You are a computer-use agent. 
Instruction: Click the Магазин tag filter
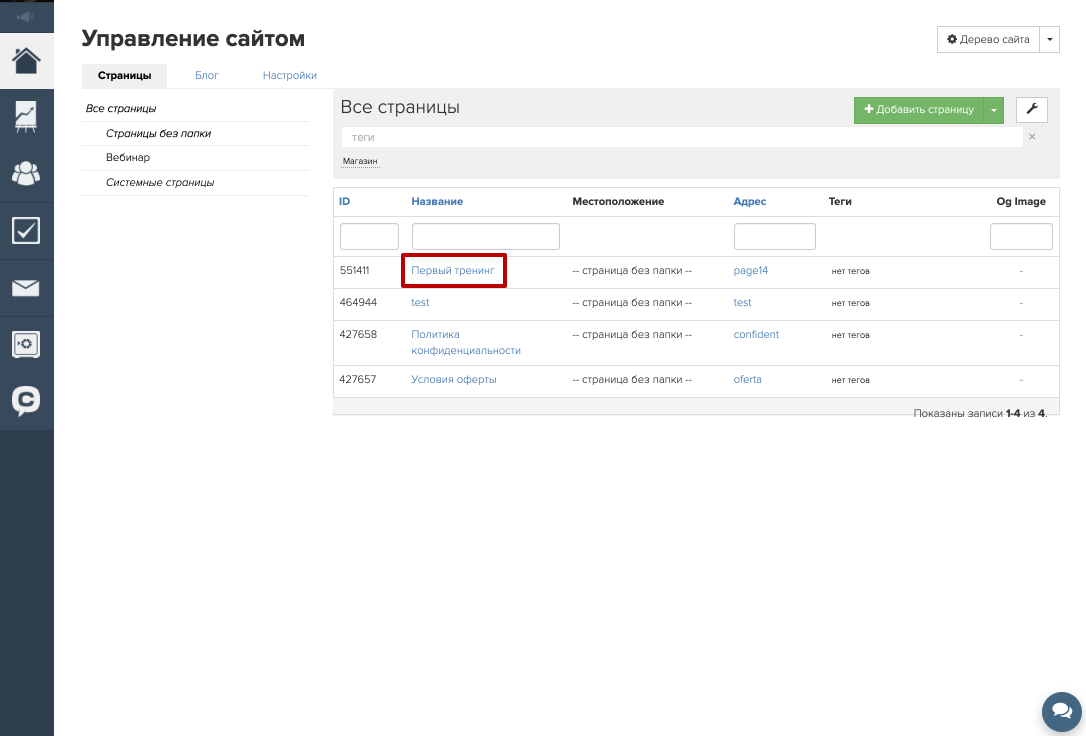pyautogui.click(x=360, y=161)
